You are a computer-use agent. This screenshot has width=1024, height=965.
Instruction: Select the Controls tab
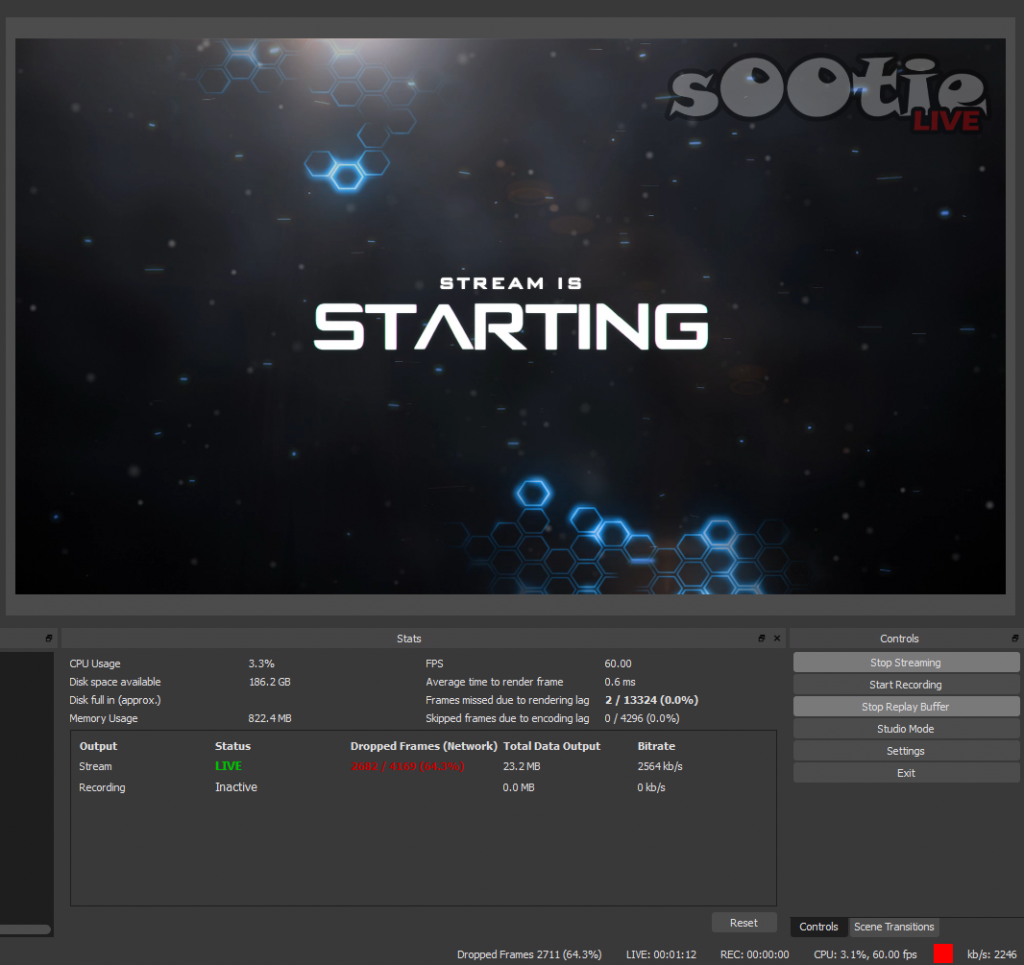tap(819, 927)
